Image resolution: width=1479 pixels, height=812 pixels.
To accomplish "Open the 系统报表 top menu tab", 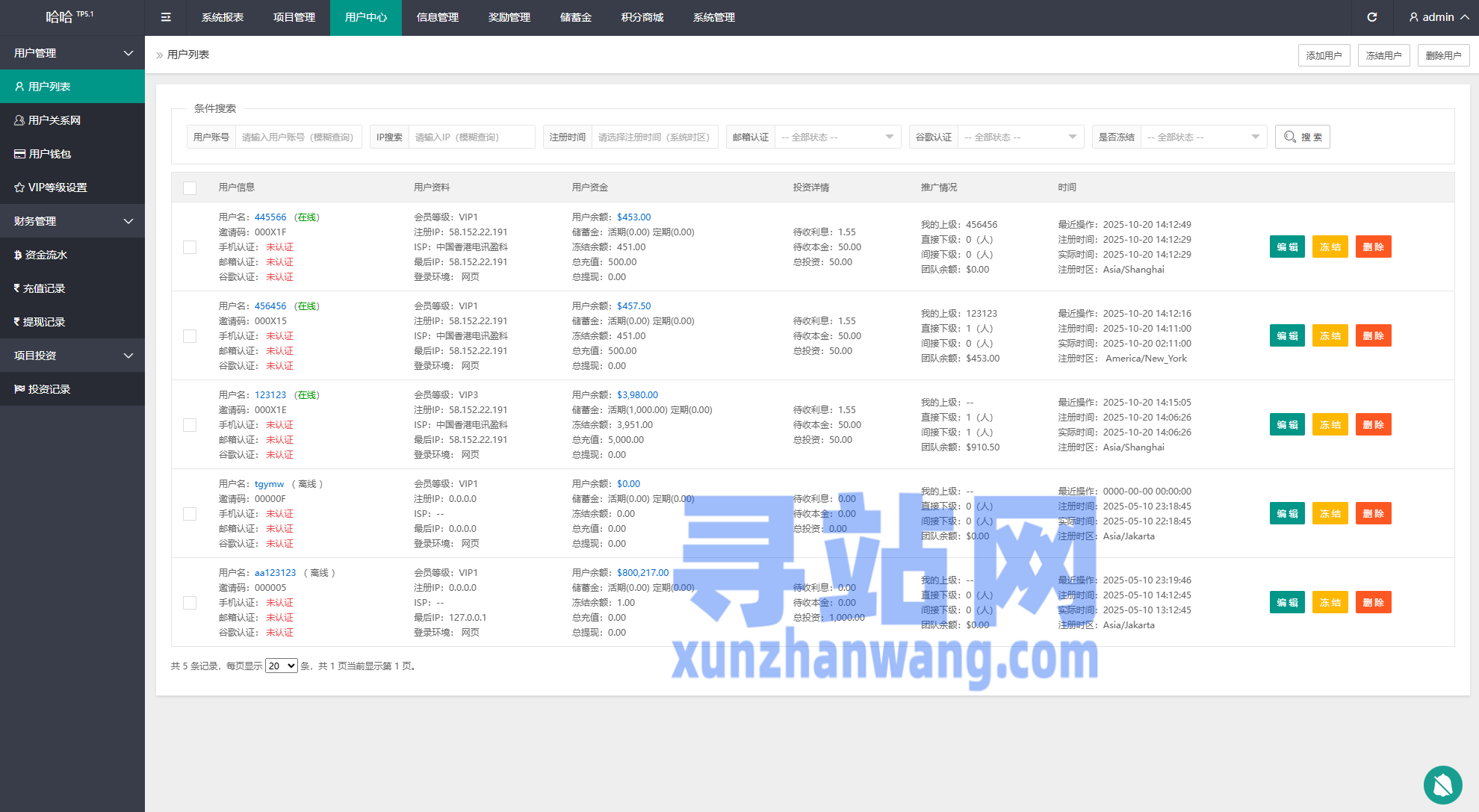I will [222, 17].
